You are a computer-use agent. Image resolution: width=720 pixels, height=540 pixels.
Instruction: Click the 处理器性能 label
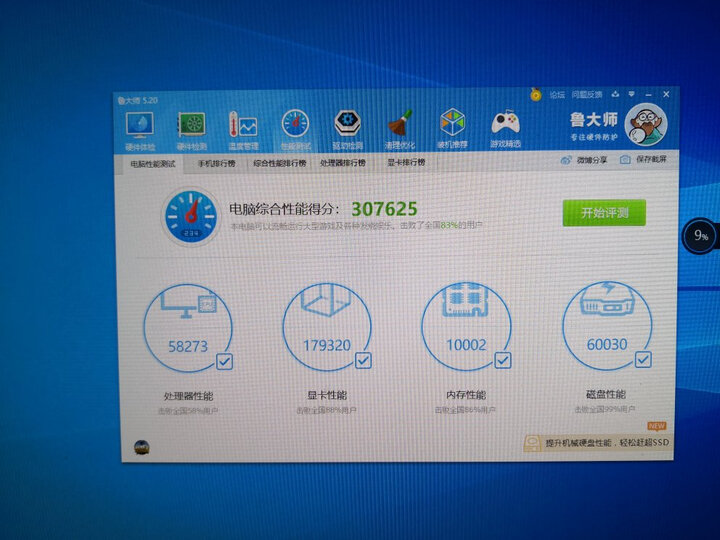[188, 396]
